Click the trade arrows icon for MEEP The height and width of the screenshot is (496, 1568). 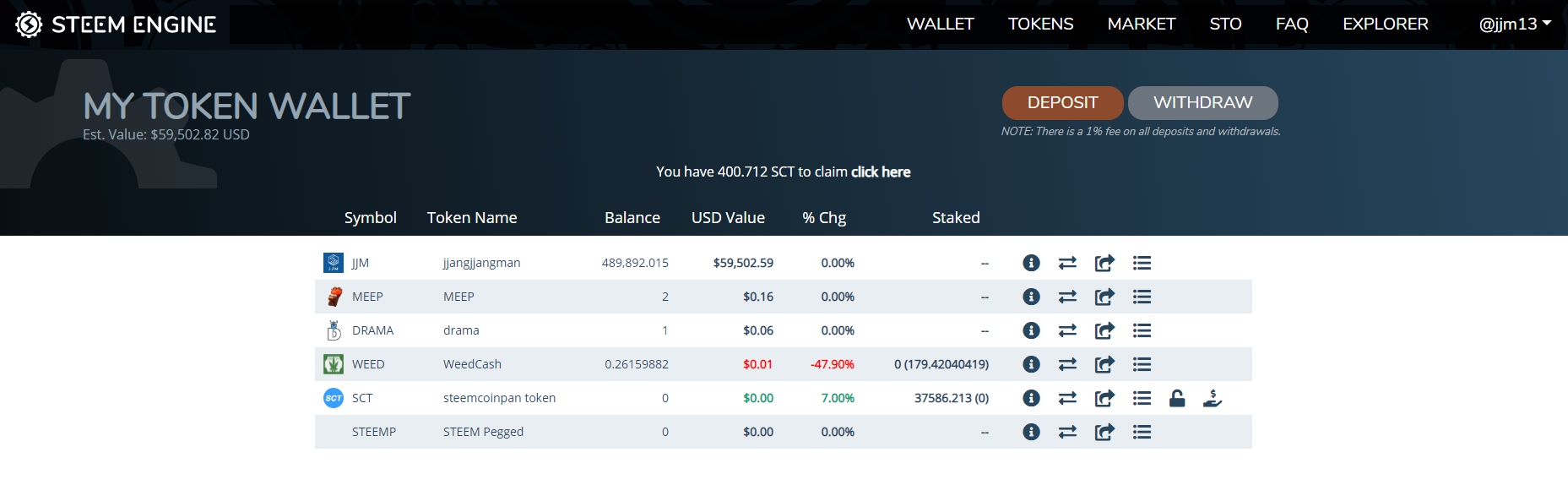(1067, 297)
